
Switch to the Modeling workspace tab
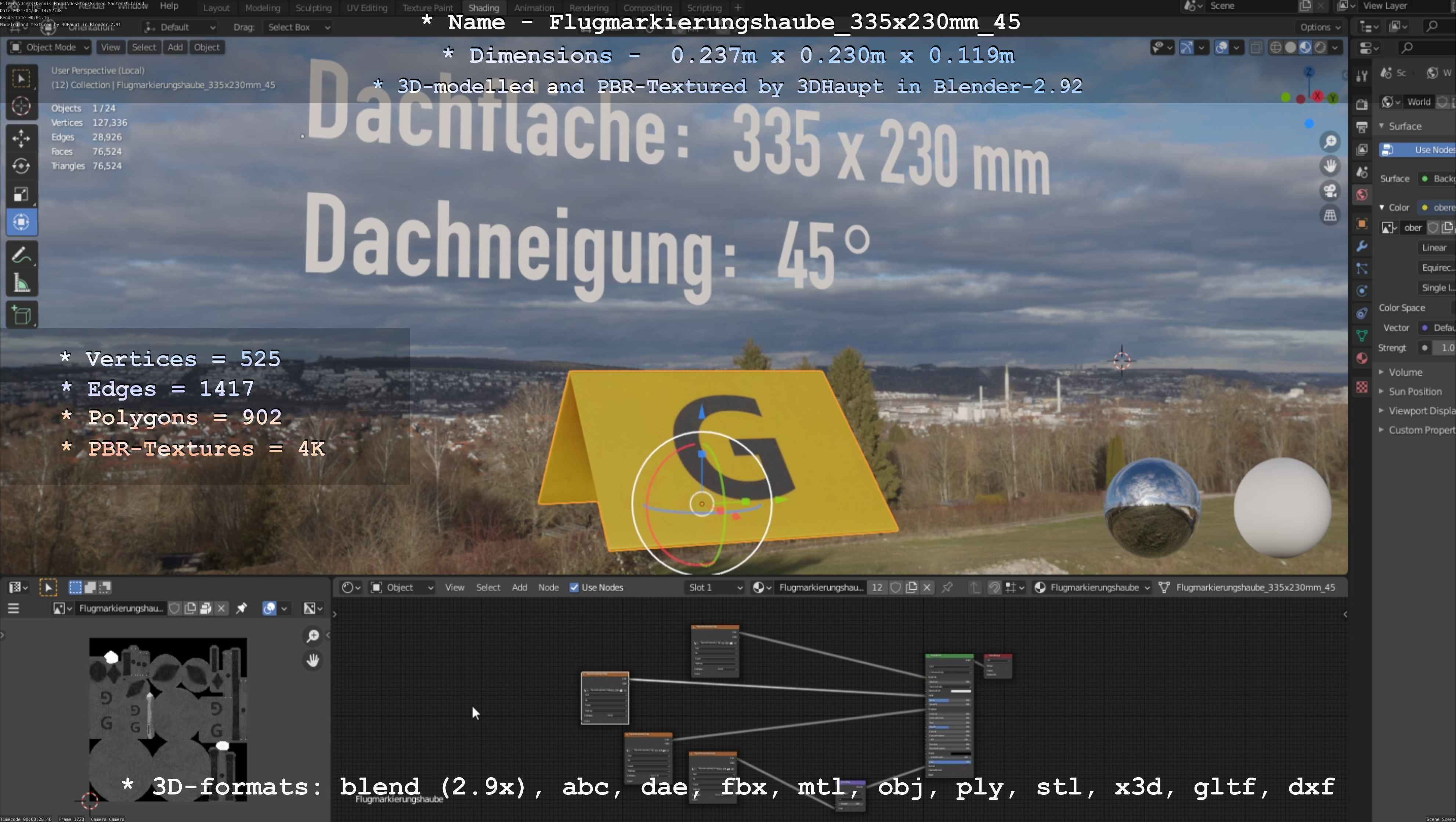pos(262,8)
